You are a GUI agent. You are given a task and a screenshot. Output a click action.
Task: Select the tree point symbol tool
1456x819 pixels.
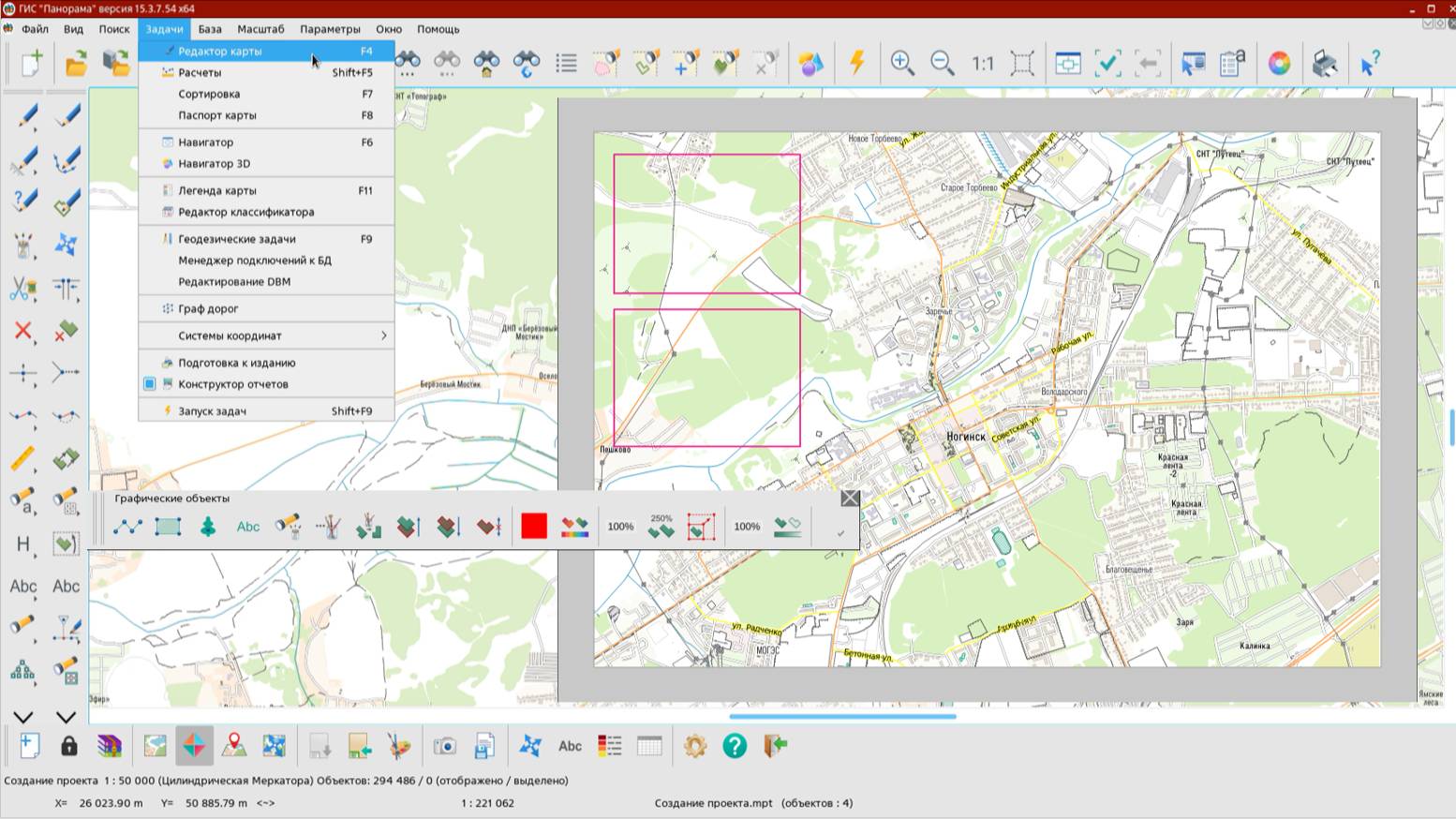coord(208,527)
